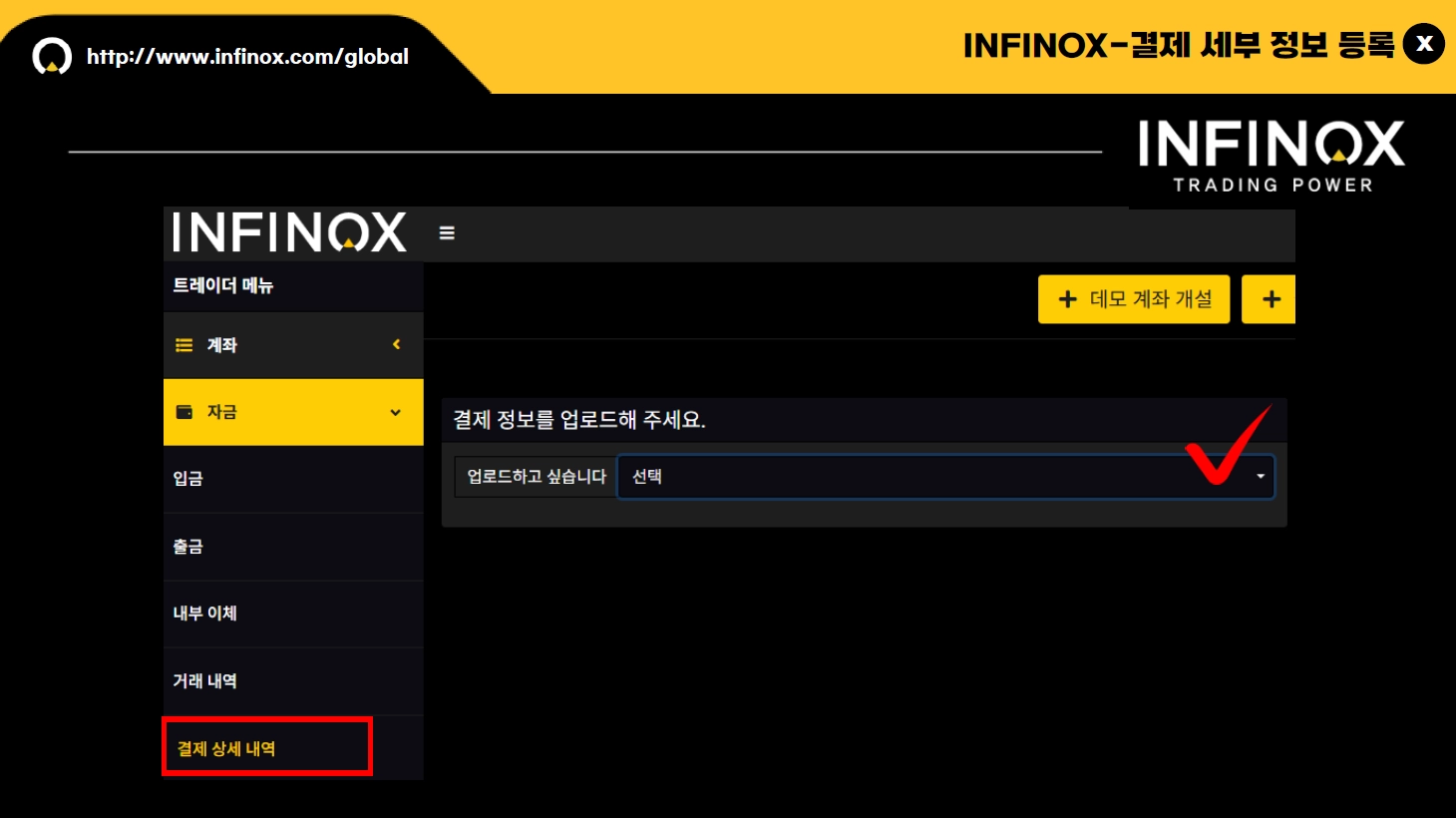Close the slide with the X icon
This screenshot has width=1456, height=818.
coord(1424,44)
